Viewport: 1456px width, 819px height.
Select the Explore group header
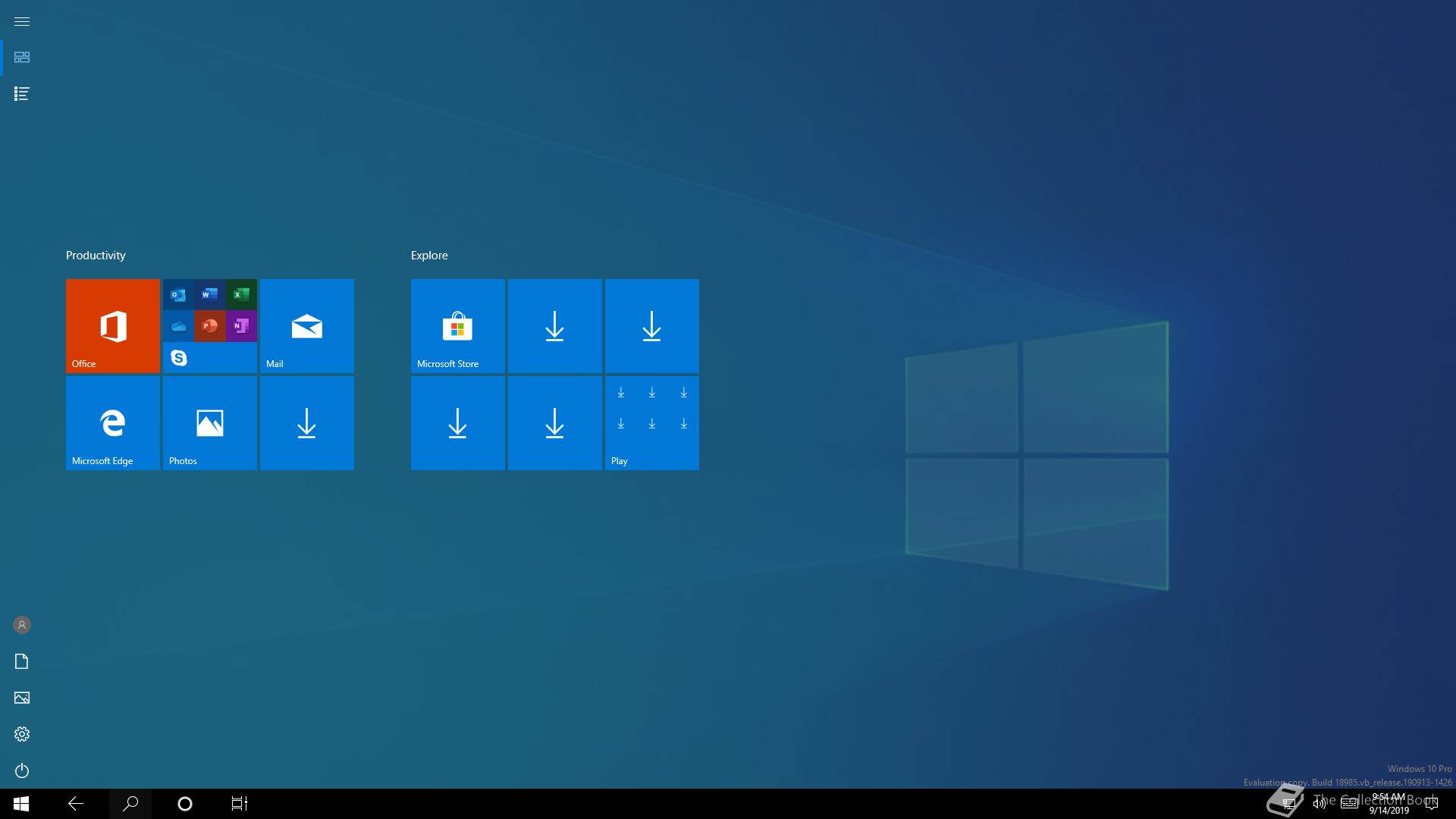pyautogui.click(x=429, y=256)
